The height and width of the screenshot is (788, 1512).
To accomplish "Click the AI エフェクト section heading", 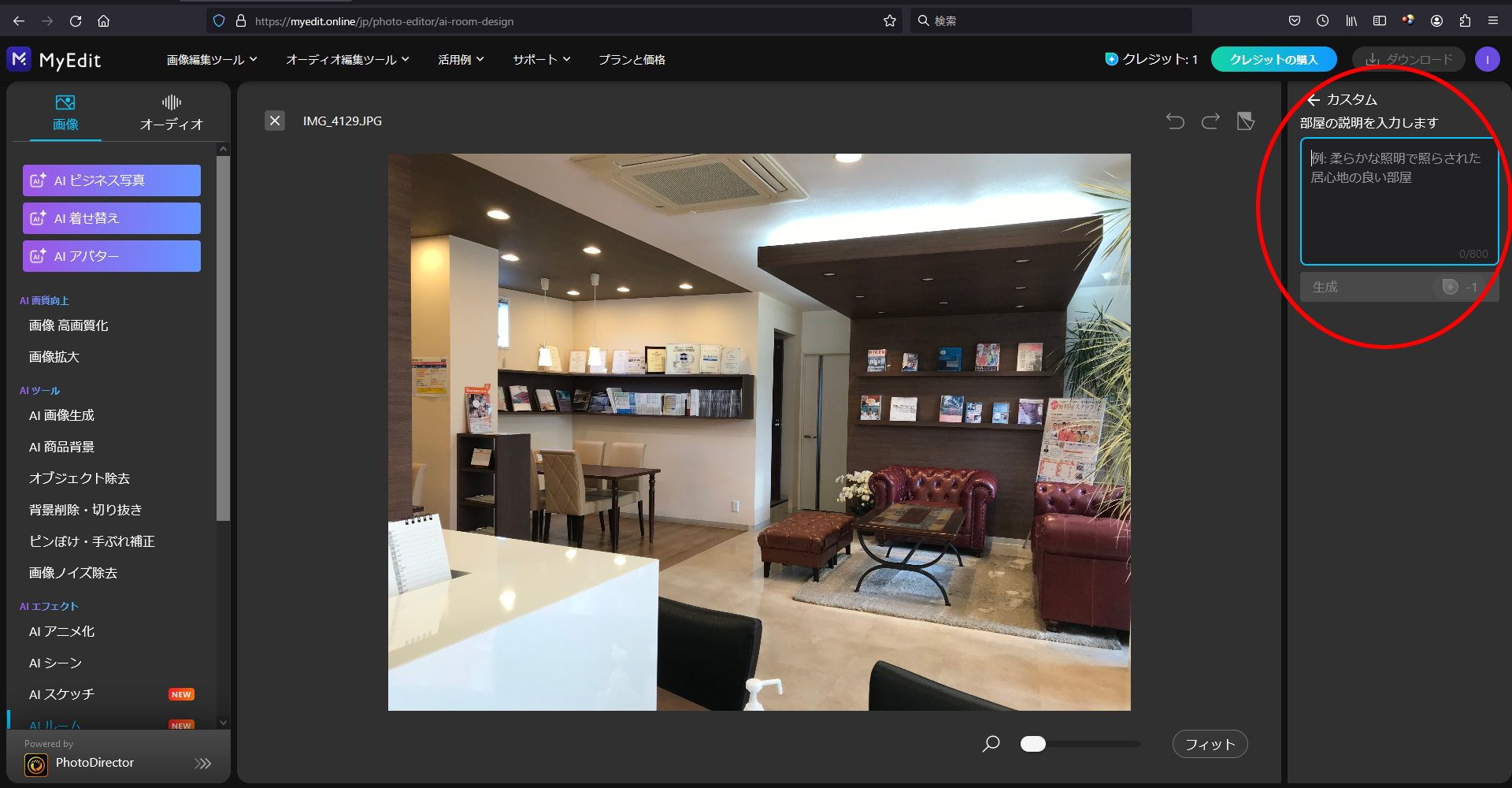I will 49,607.
